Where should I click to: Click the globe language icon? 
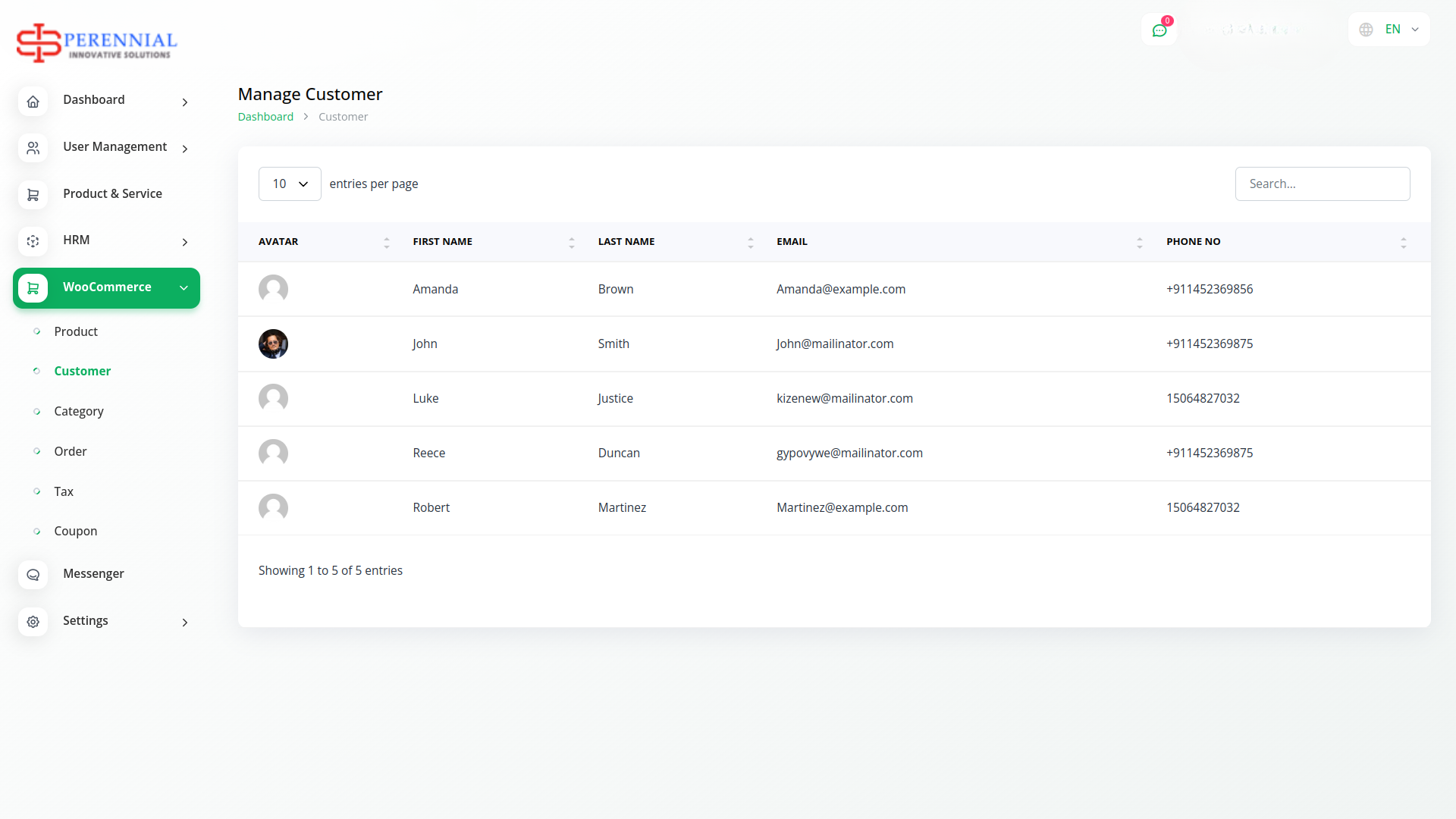(x=1366, y=30)
